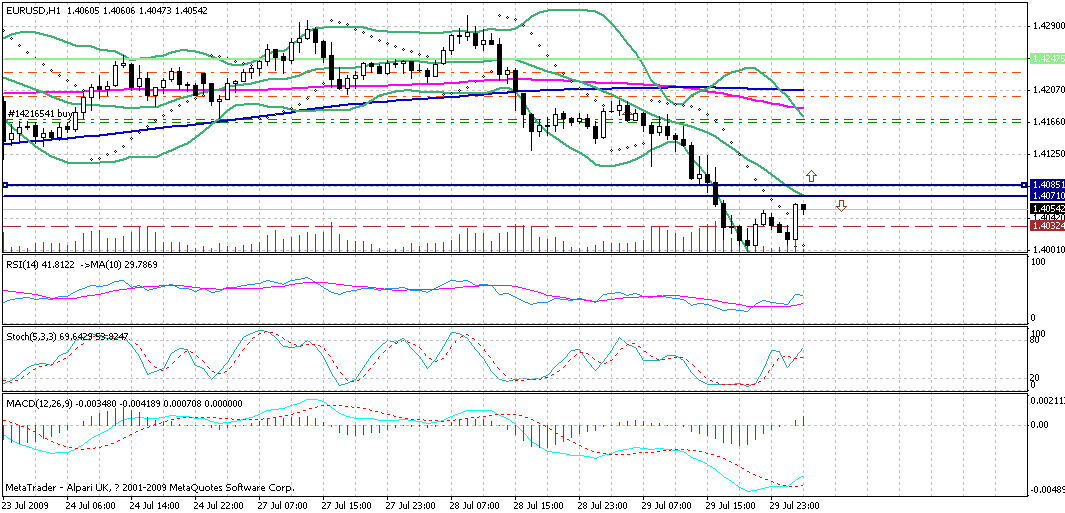Select the light green horizontal line at 1.42475
This screenshot has width=1065, height=513.
click(515, 59)
